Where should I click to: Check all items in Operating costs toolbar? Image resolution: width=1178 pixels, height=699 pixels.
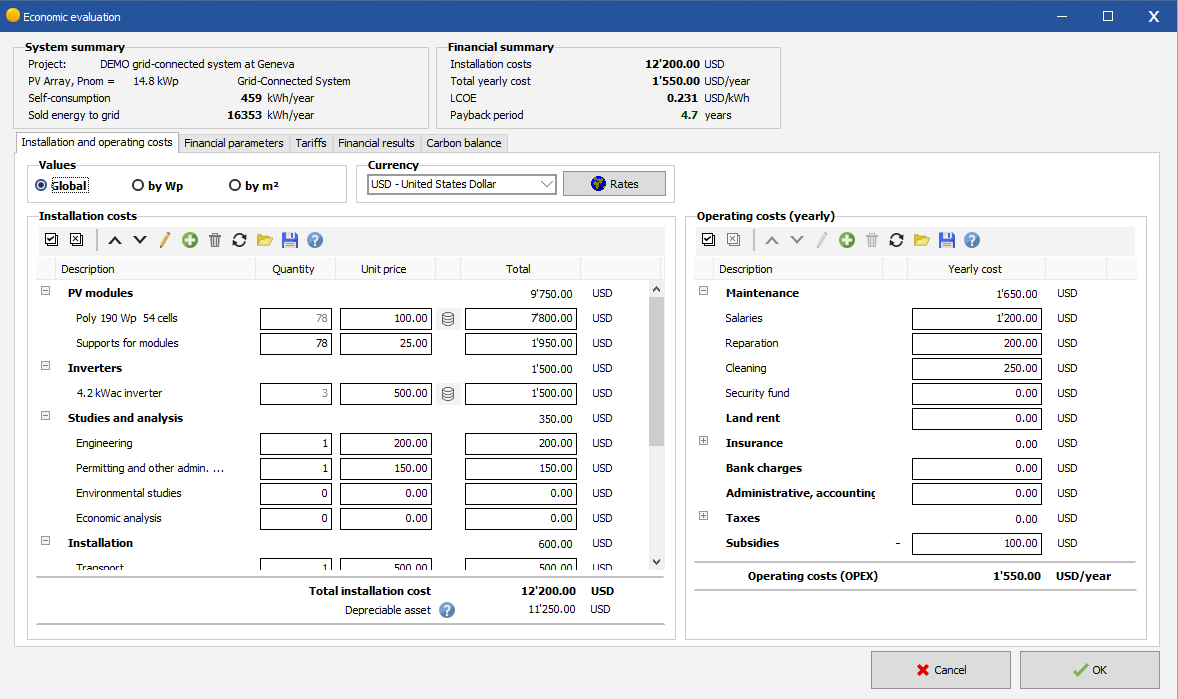708,240
